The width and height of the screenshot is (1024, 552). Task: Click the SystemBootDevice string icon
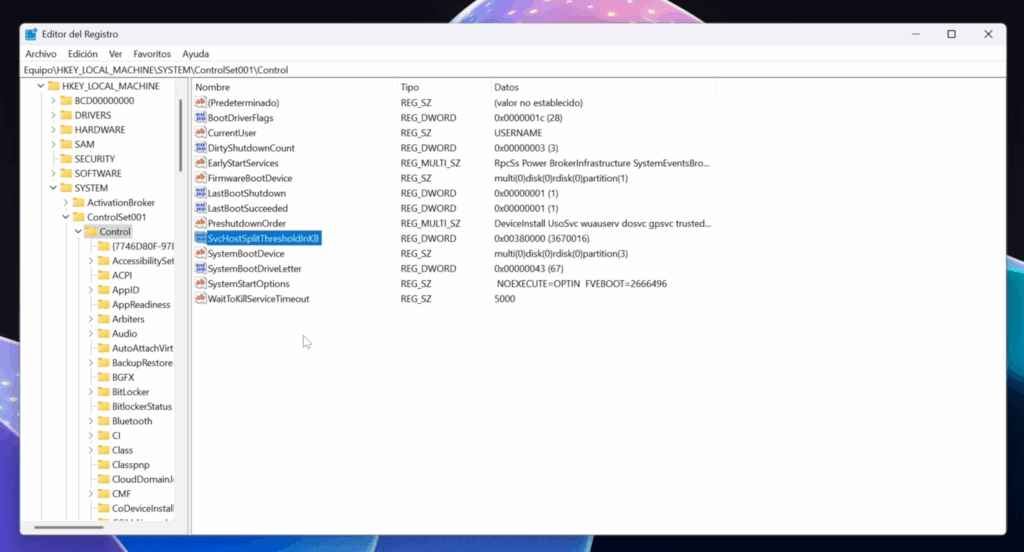pyautogui.click(x=200, y=253)
